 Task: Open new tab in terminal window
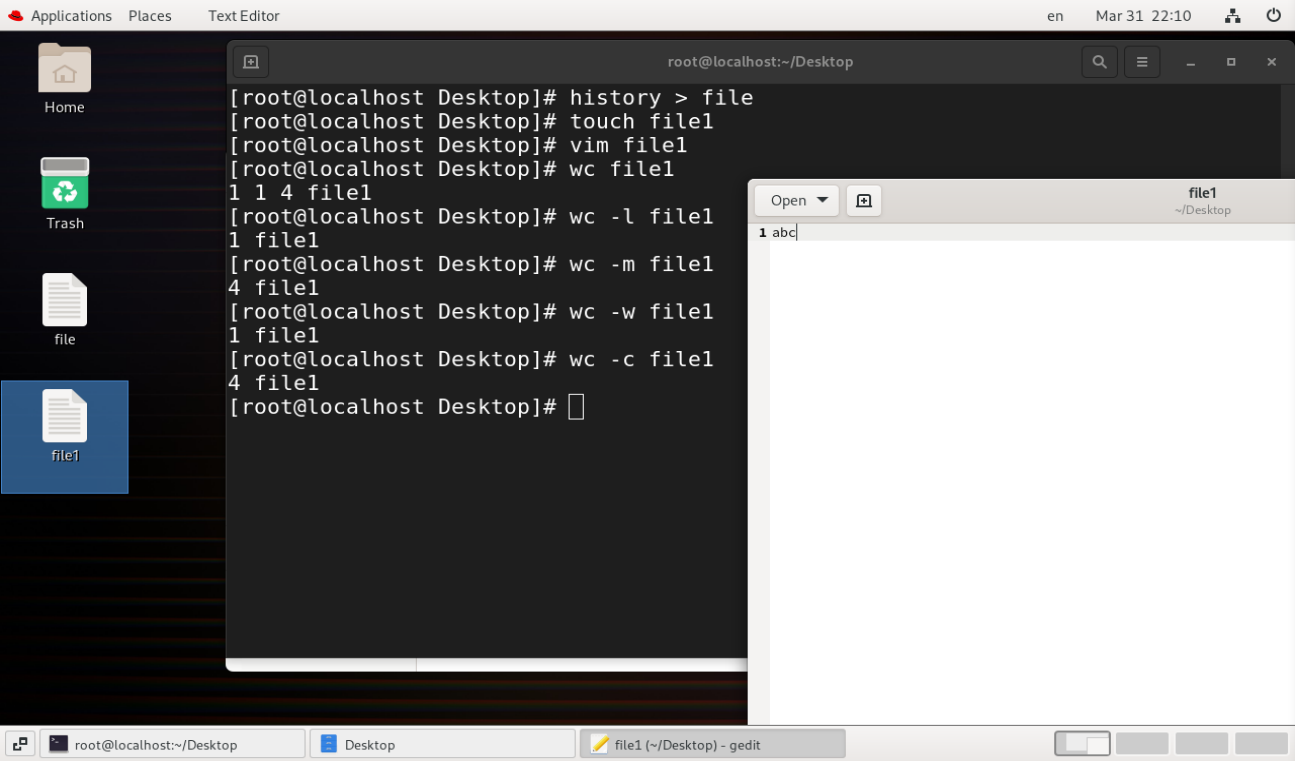[251, 62]
